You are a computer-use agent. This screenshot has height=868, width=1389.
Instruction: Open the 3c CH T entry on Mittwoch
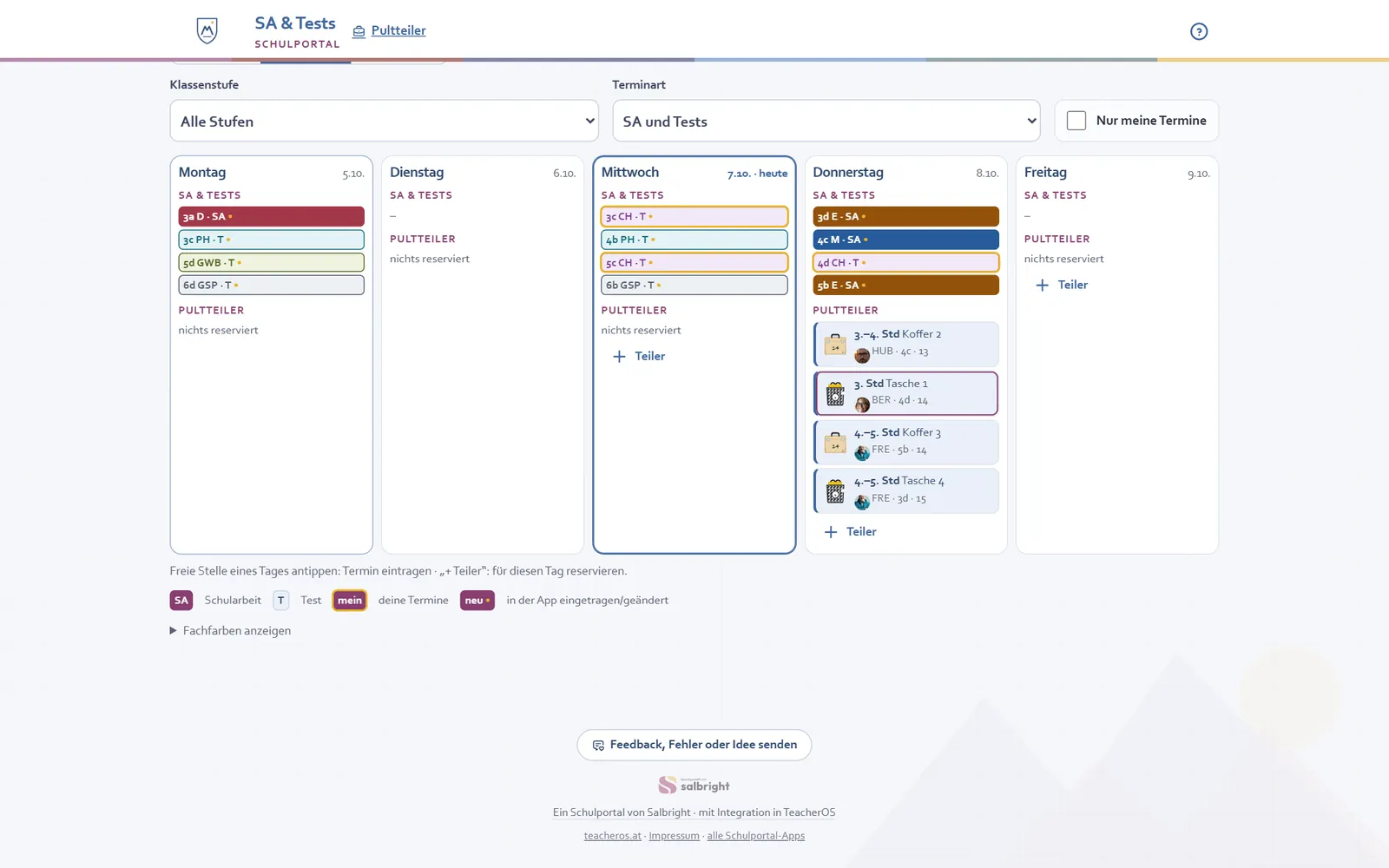pos(694,217)
